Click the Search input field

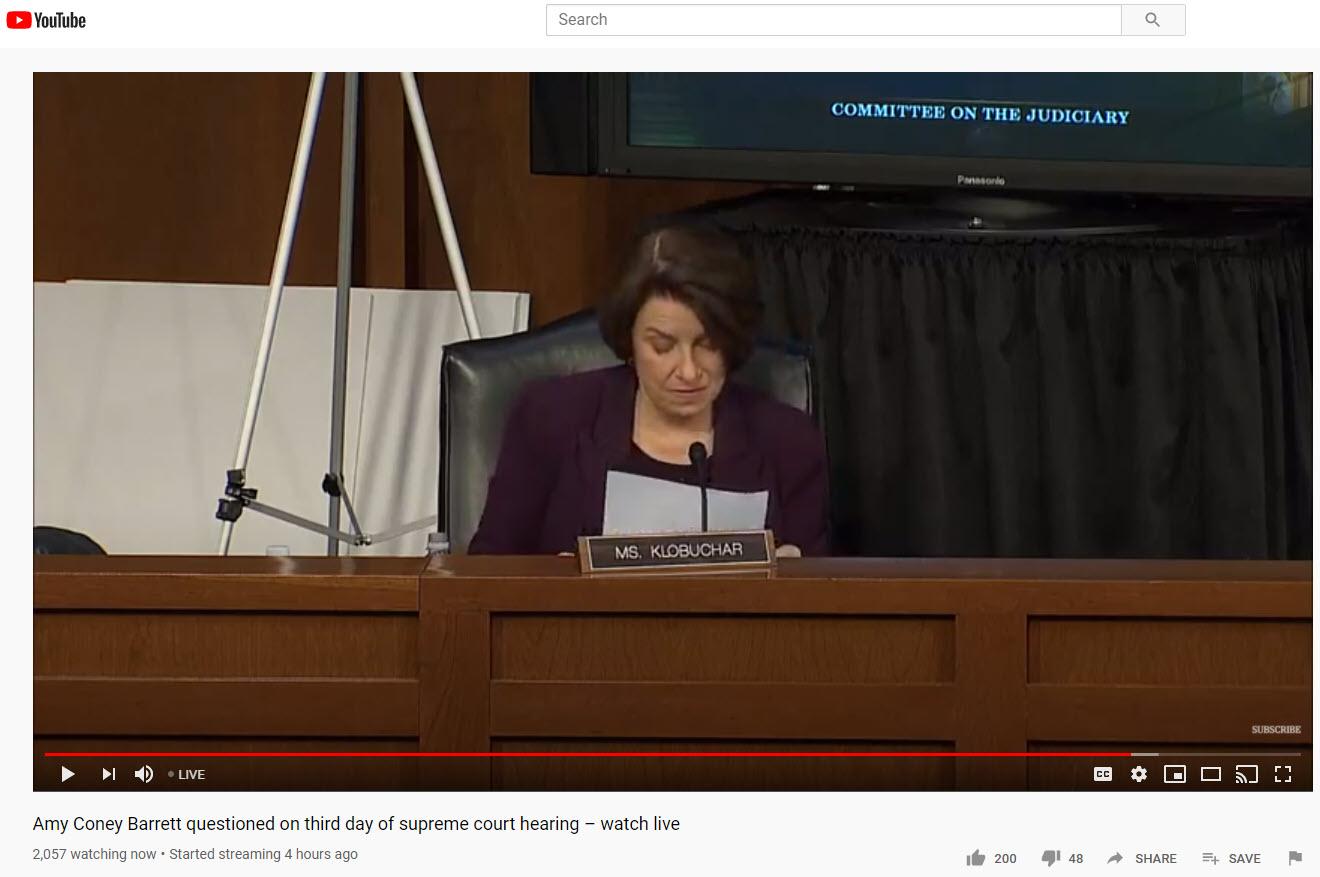(833, 20)
